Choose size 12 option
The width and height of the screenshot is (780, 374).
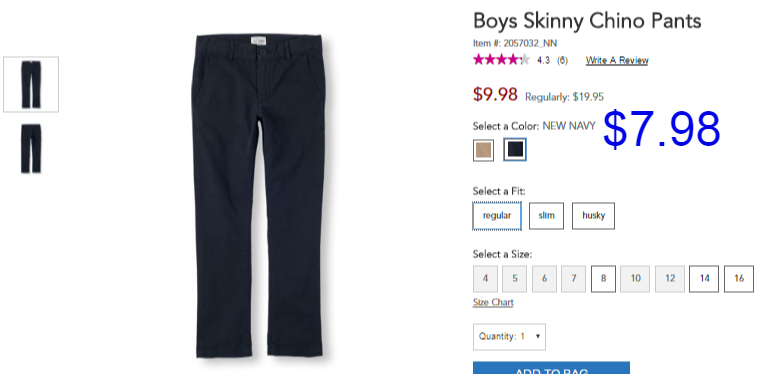point(670,279)
